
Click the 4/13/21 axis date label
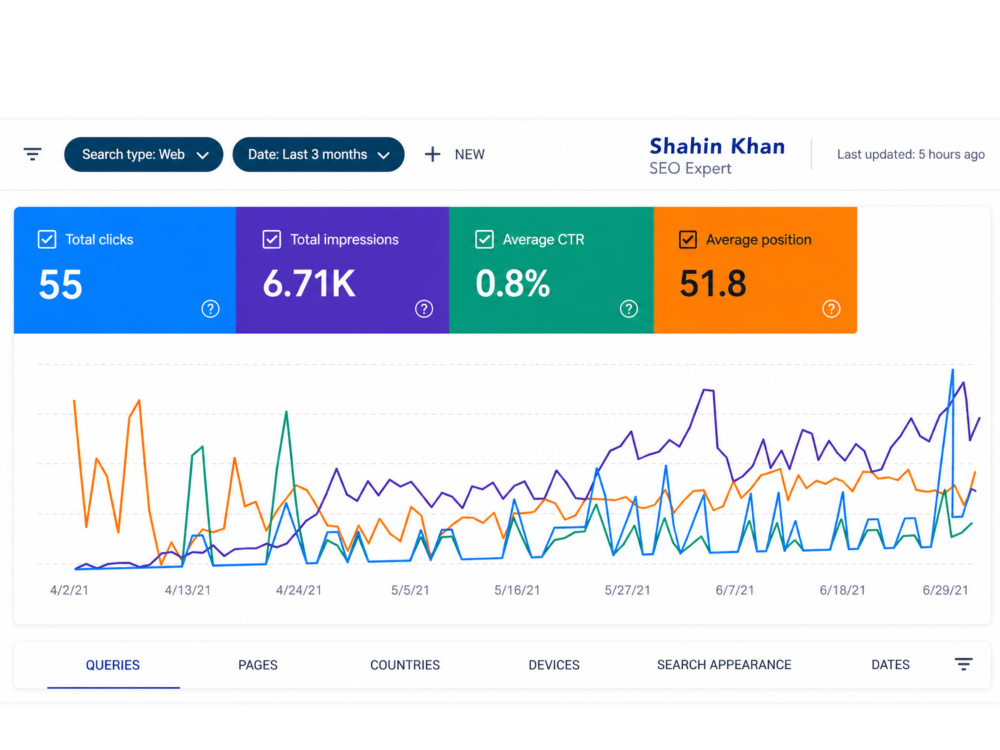coord(188,590)
